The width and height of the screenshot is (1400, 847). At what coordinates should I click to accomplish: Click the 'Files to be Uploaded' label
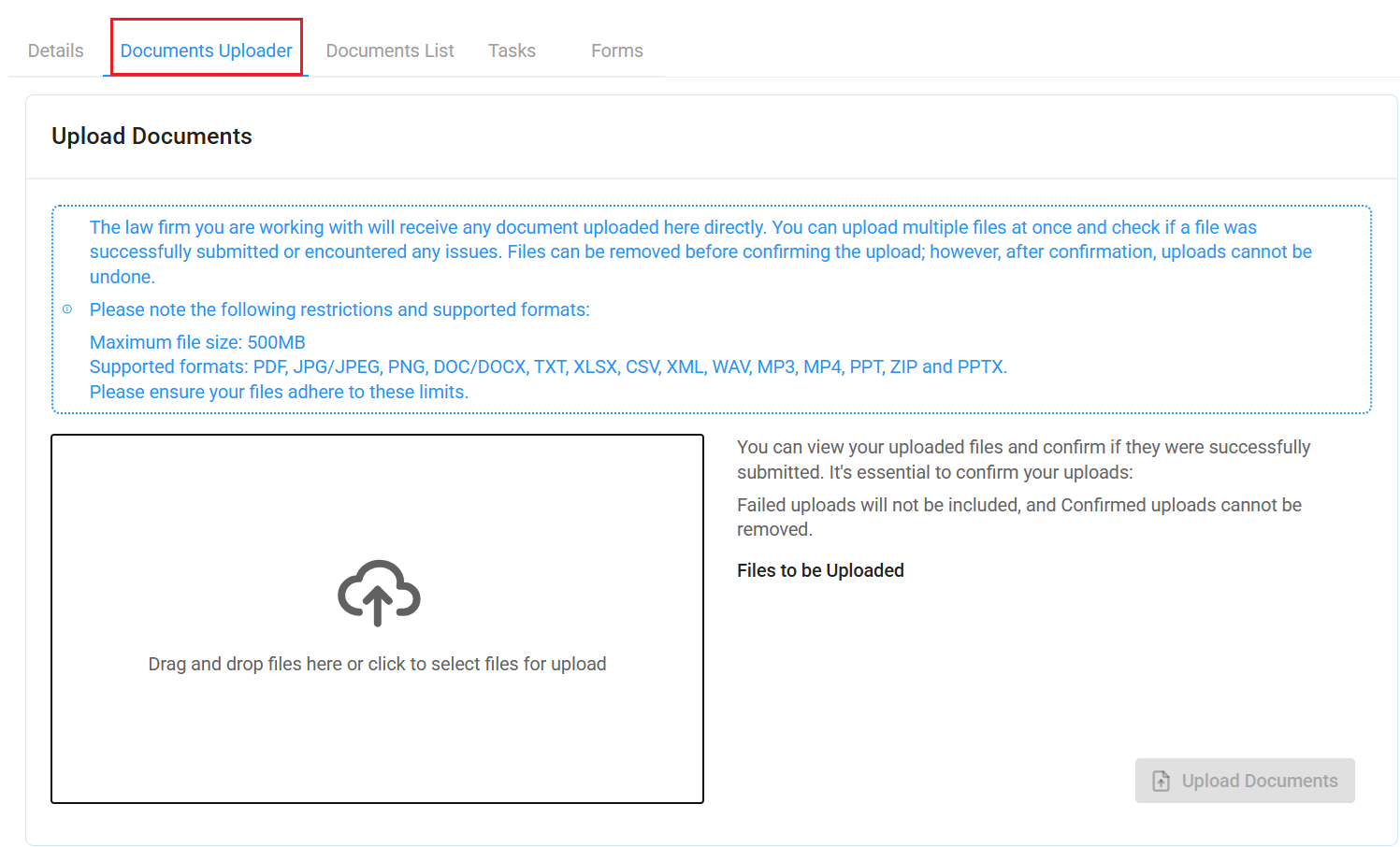[820, 570]
